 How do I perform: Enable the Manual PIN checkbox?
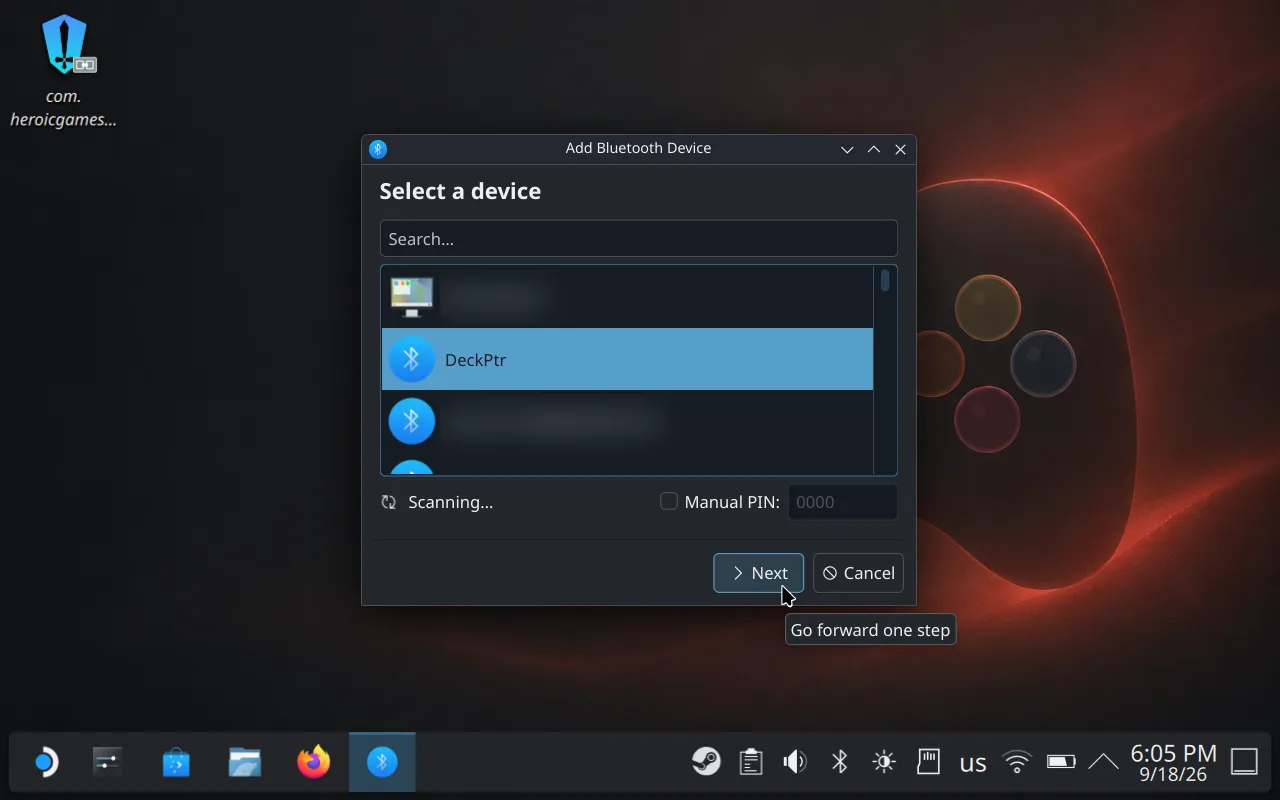(x=669, y=502)
